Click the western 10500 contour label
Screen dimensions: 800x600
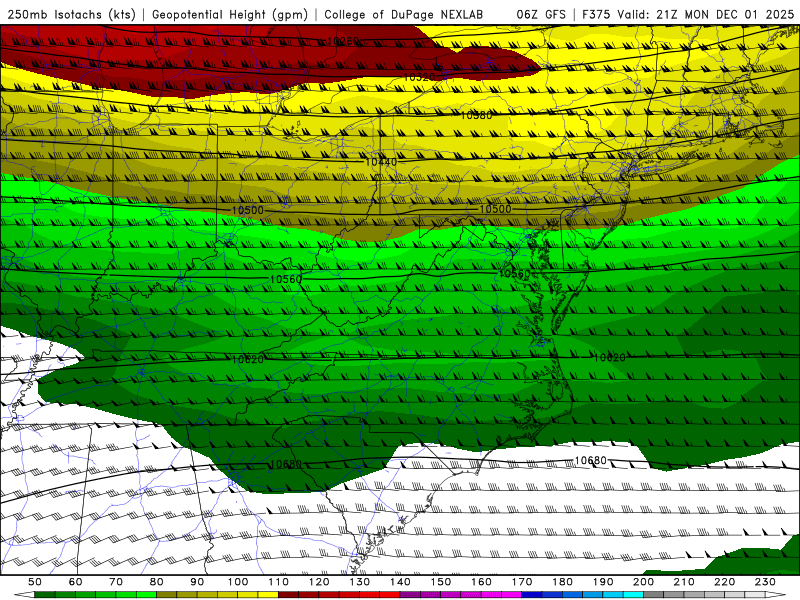pyautogui.click(x=247, y=210)
